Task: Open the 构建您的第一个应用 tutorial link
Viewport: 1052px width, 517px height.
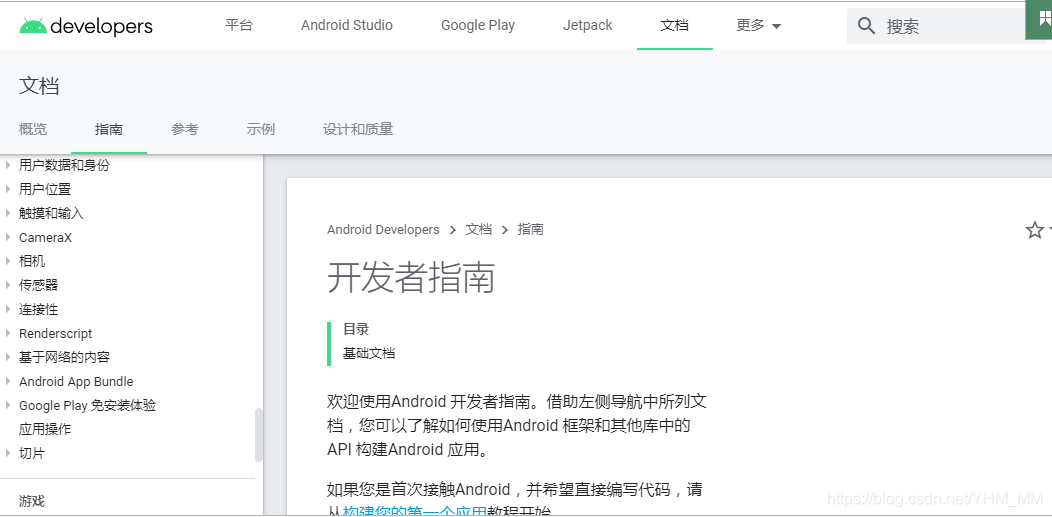Action: pyautogui.click(x=415, y=512)
